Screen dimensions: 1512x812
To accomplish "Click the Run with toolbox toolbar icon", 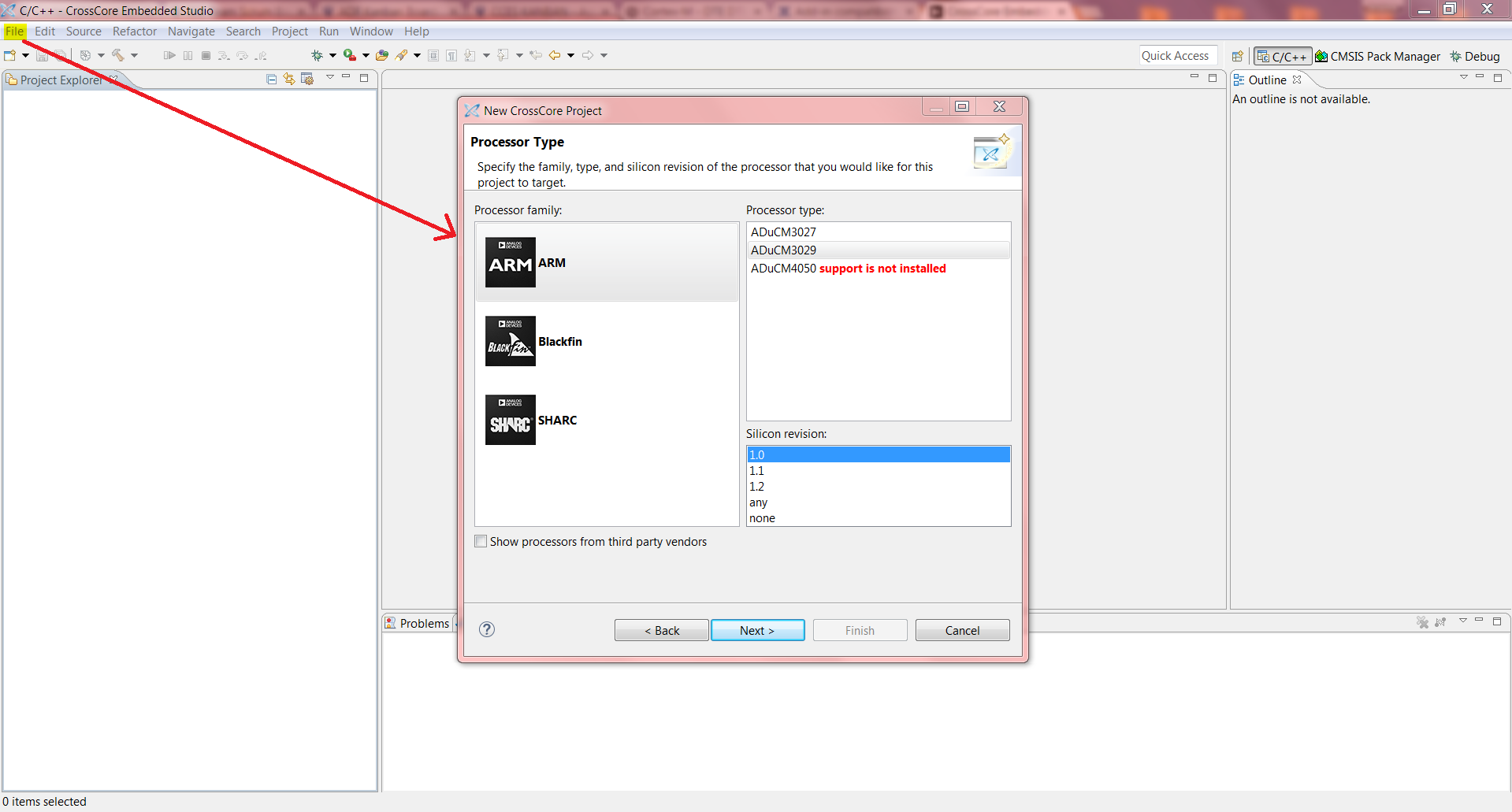I will point(349,55).
